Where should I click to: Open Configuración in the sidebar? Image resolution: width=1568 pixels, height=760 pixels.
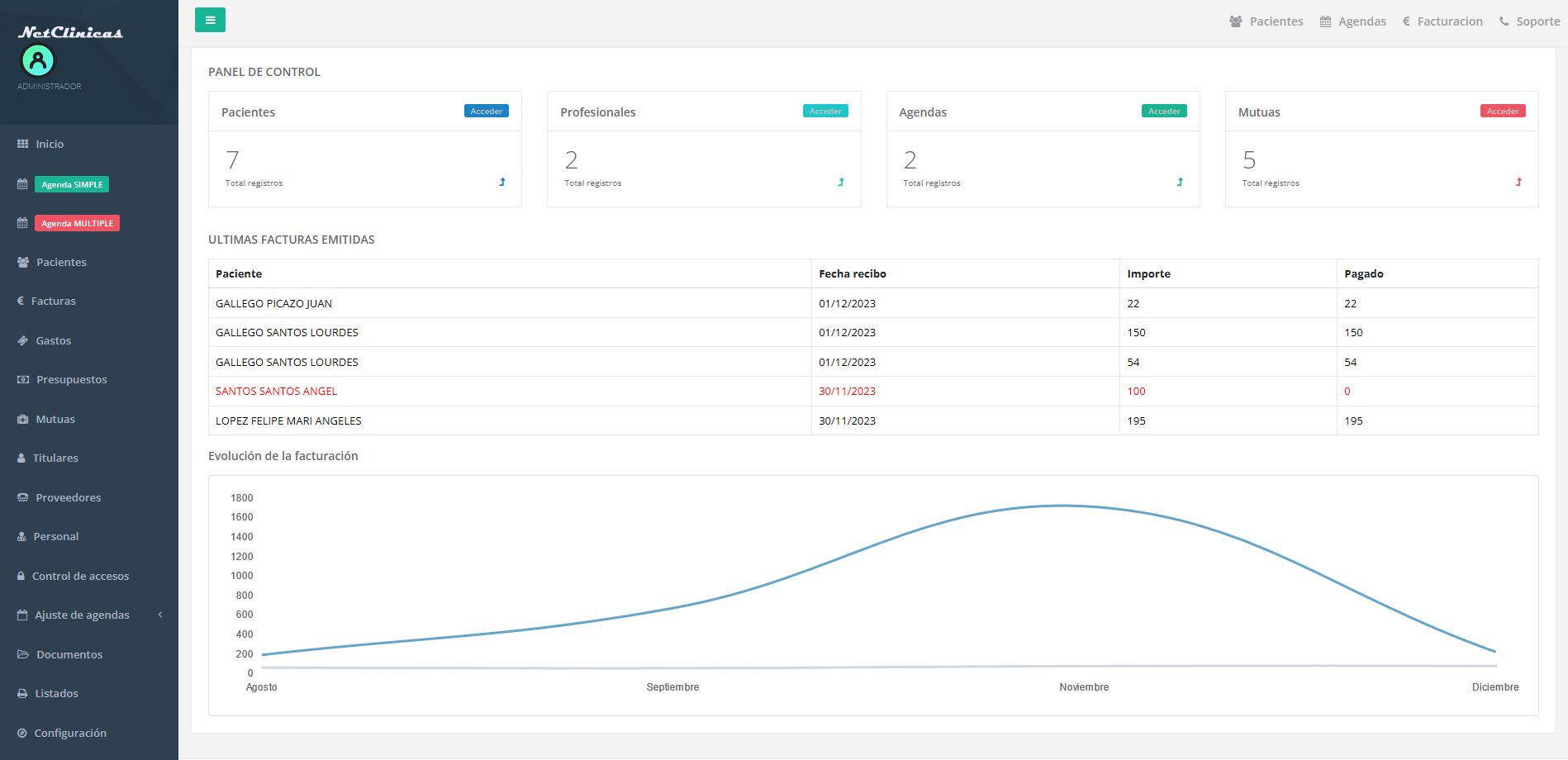point(69,734)
